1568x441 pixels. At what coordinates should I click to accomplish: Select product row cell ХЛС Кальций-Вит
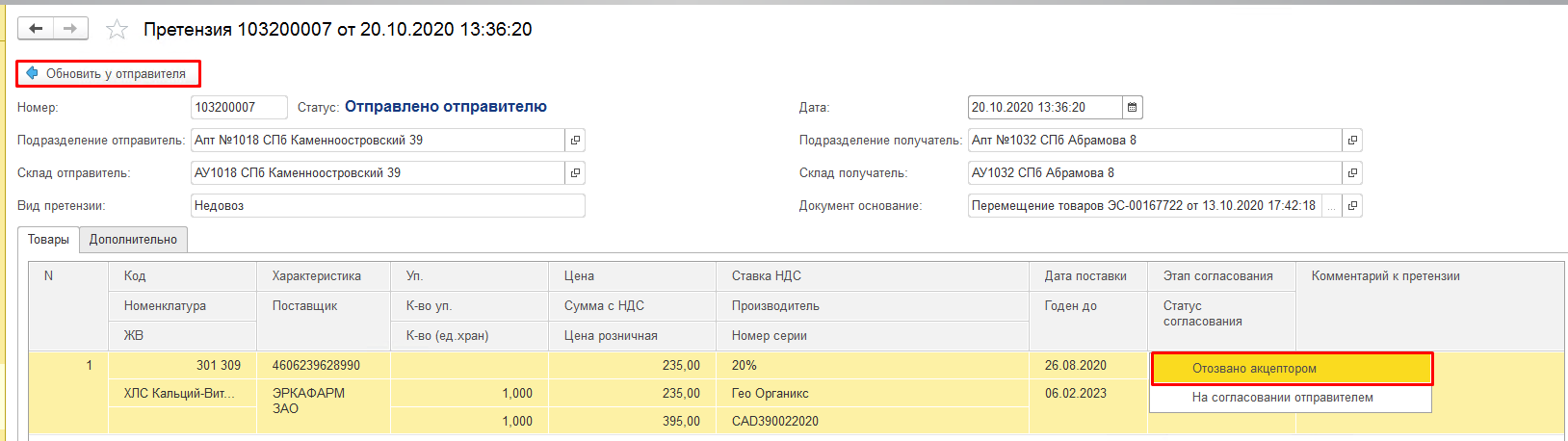(x=180, y=393)
